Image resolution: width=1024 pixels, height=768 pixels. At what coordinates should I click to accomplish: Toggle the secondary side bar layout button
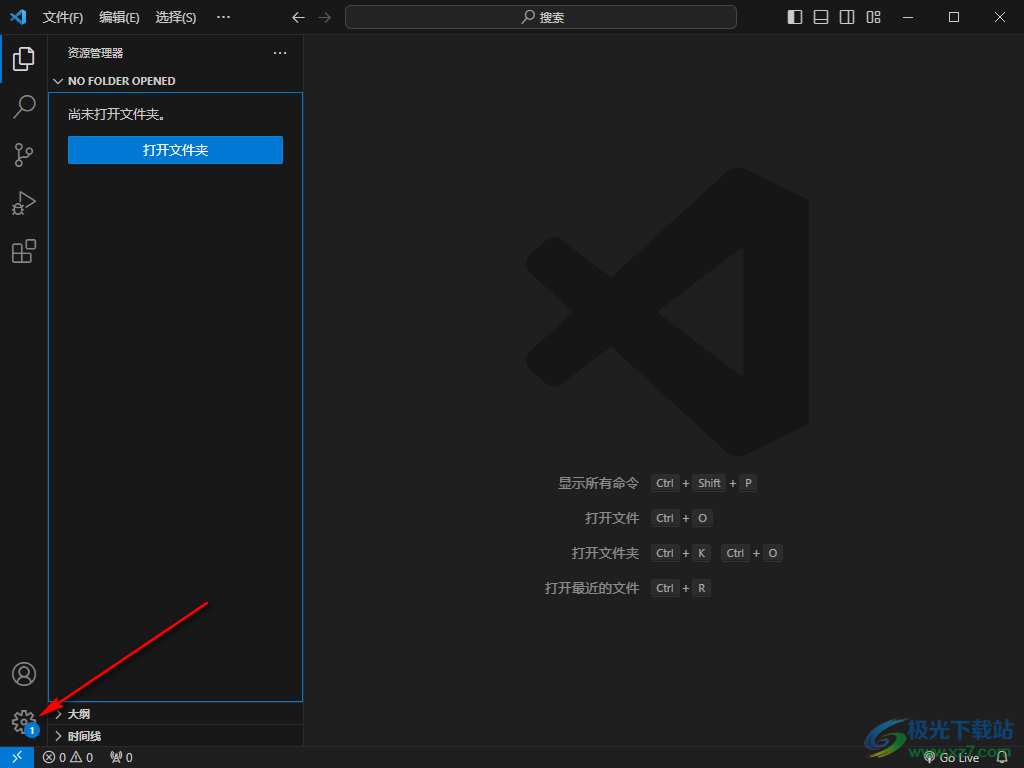coord(847,17)
